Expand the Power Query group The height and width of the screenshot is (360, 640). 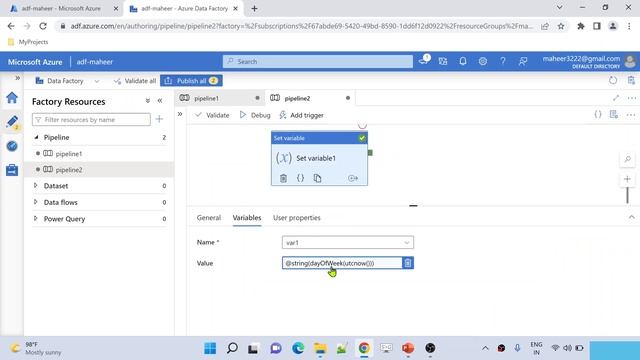click(36, 218)
